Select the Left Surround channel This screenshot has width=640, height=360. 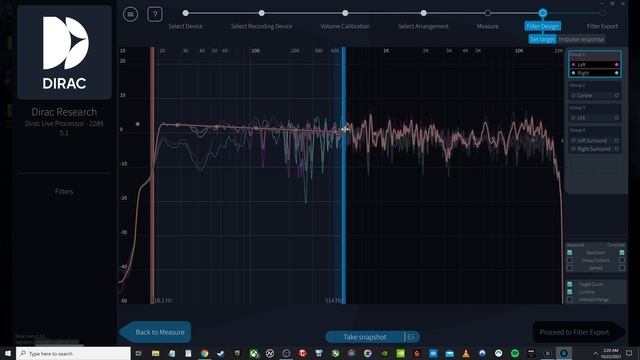click(595, 140)
